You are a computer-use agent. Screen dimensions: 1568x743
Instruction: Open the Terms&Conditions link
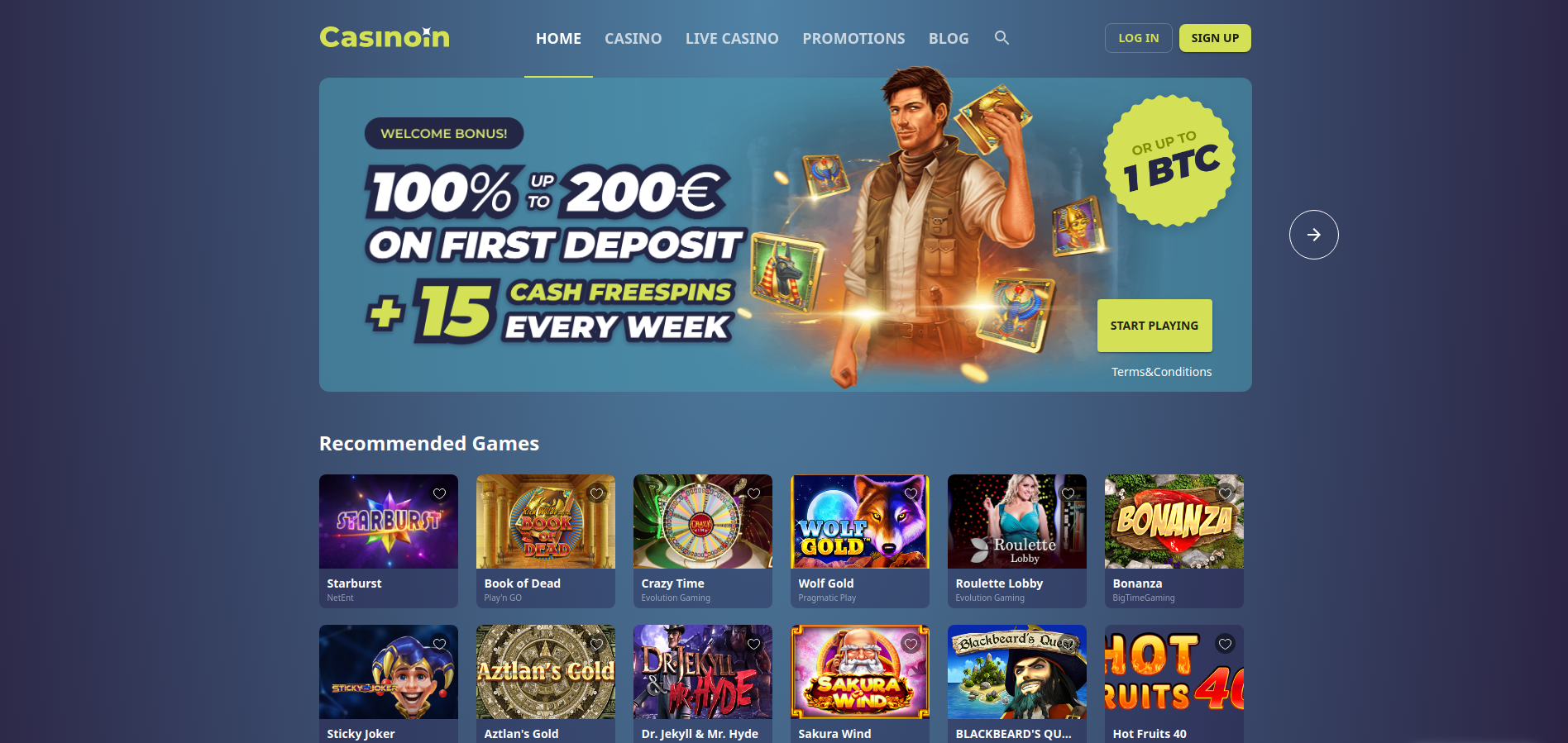(1161, 372)
